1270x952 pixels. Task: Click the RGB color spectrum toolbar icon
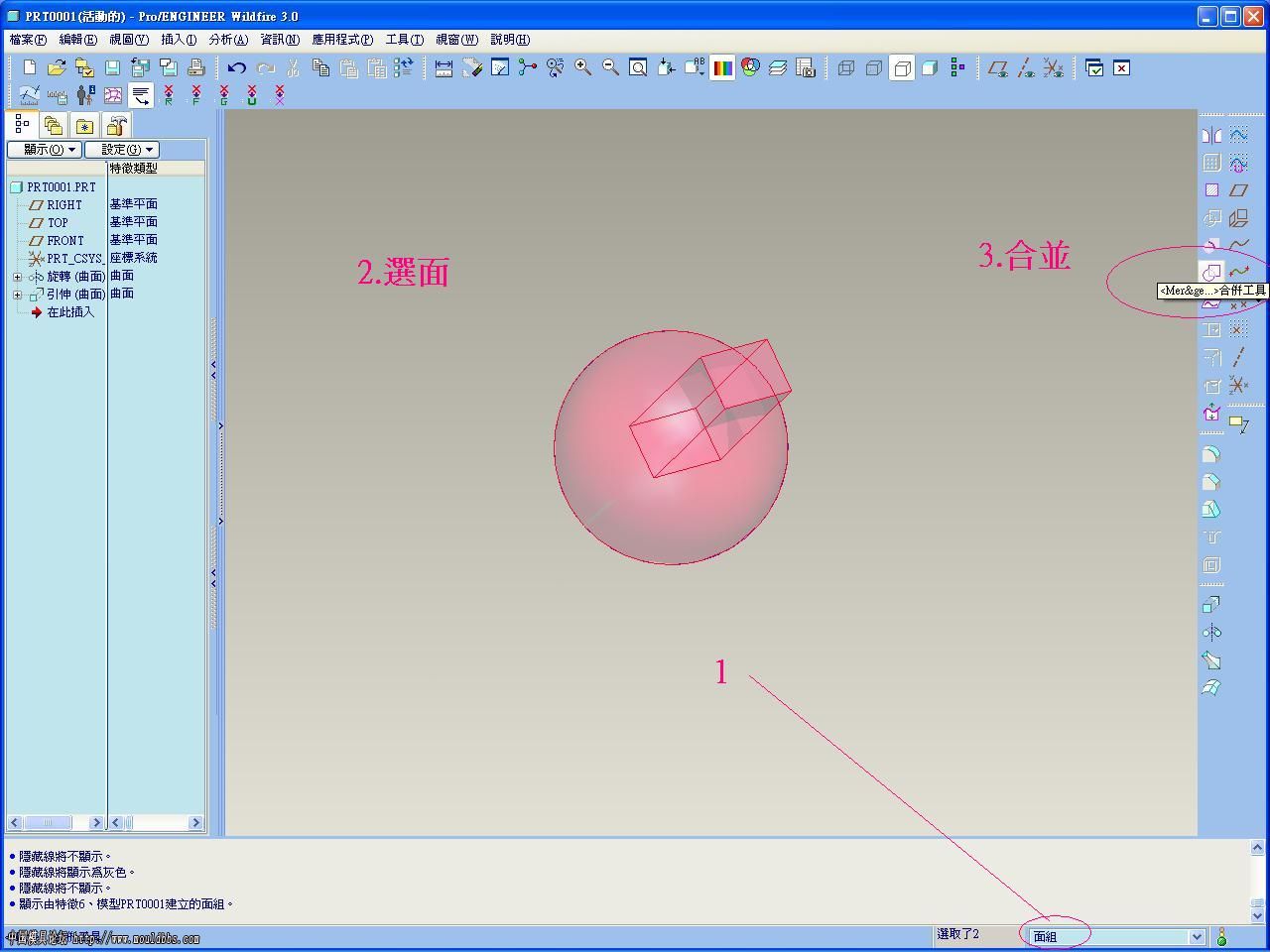point(722,67)
